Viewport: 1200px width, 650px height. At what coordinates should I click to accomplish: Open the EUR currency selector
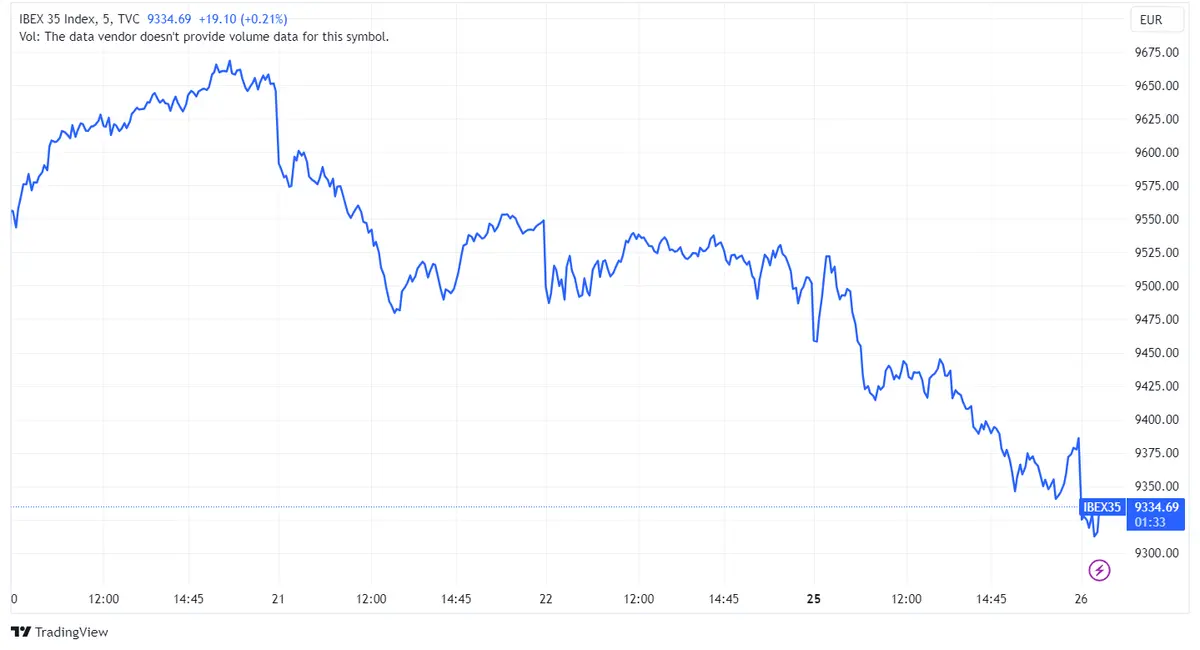pyautogui.click(x=1156, y=19)
